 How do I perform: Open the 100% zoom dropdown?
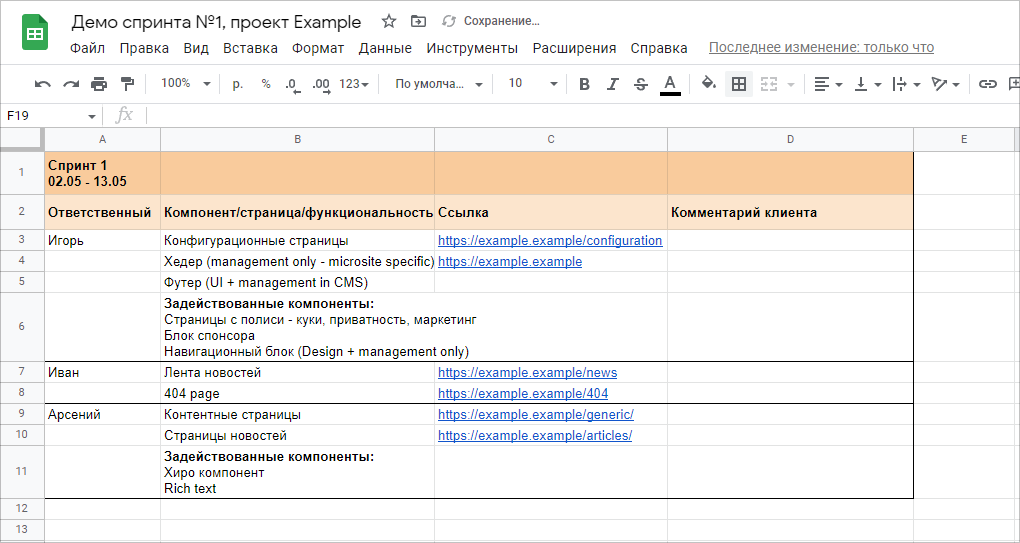click(185, 84)
